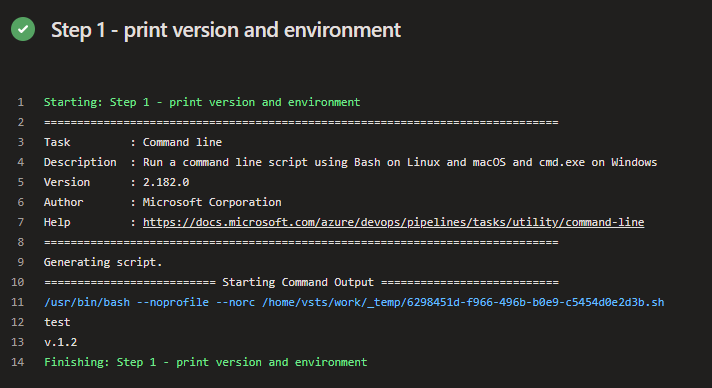Screen dimensions: 712x388
Task: Select line number 4 in gutter
Action: (x=20, y=162)
